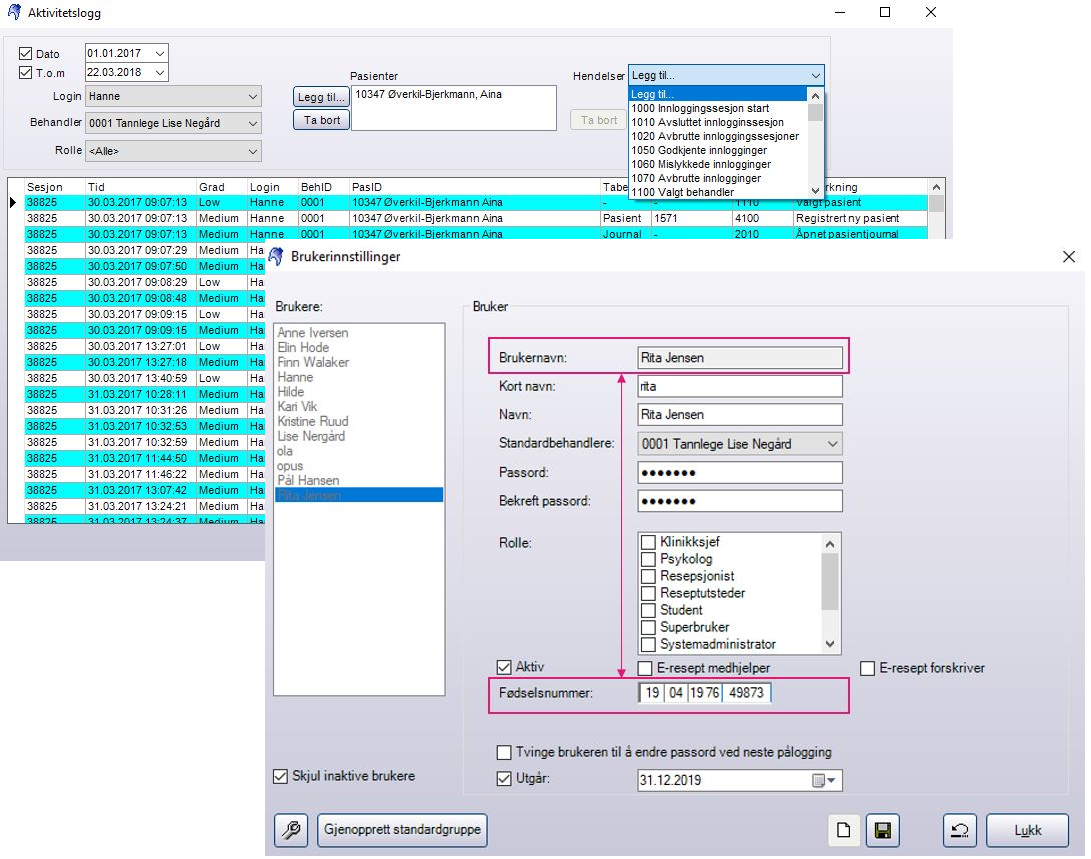Click the new blank document icon button

click(x=843, y=830)
